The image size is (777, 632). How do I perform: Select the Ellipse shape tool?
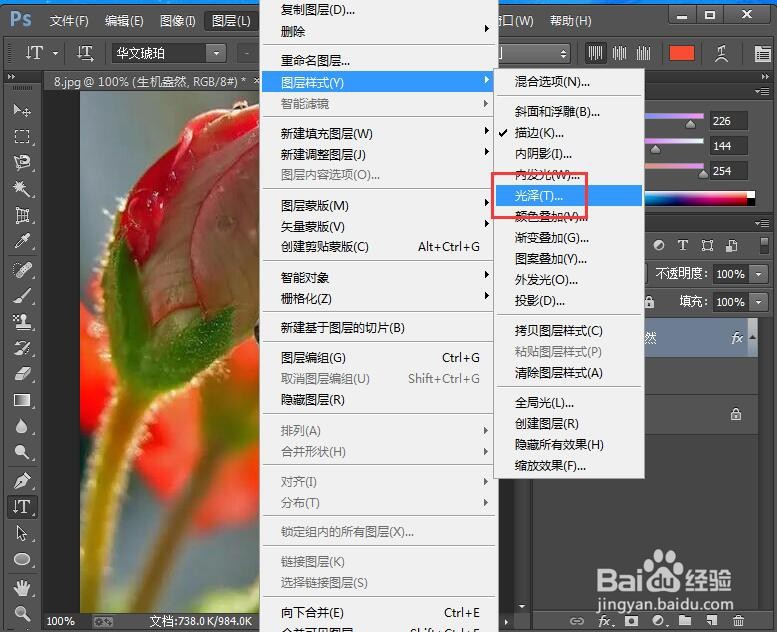21,560
